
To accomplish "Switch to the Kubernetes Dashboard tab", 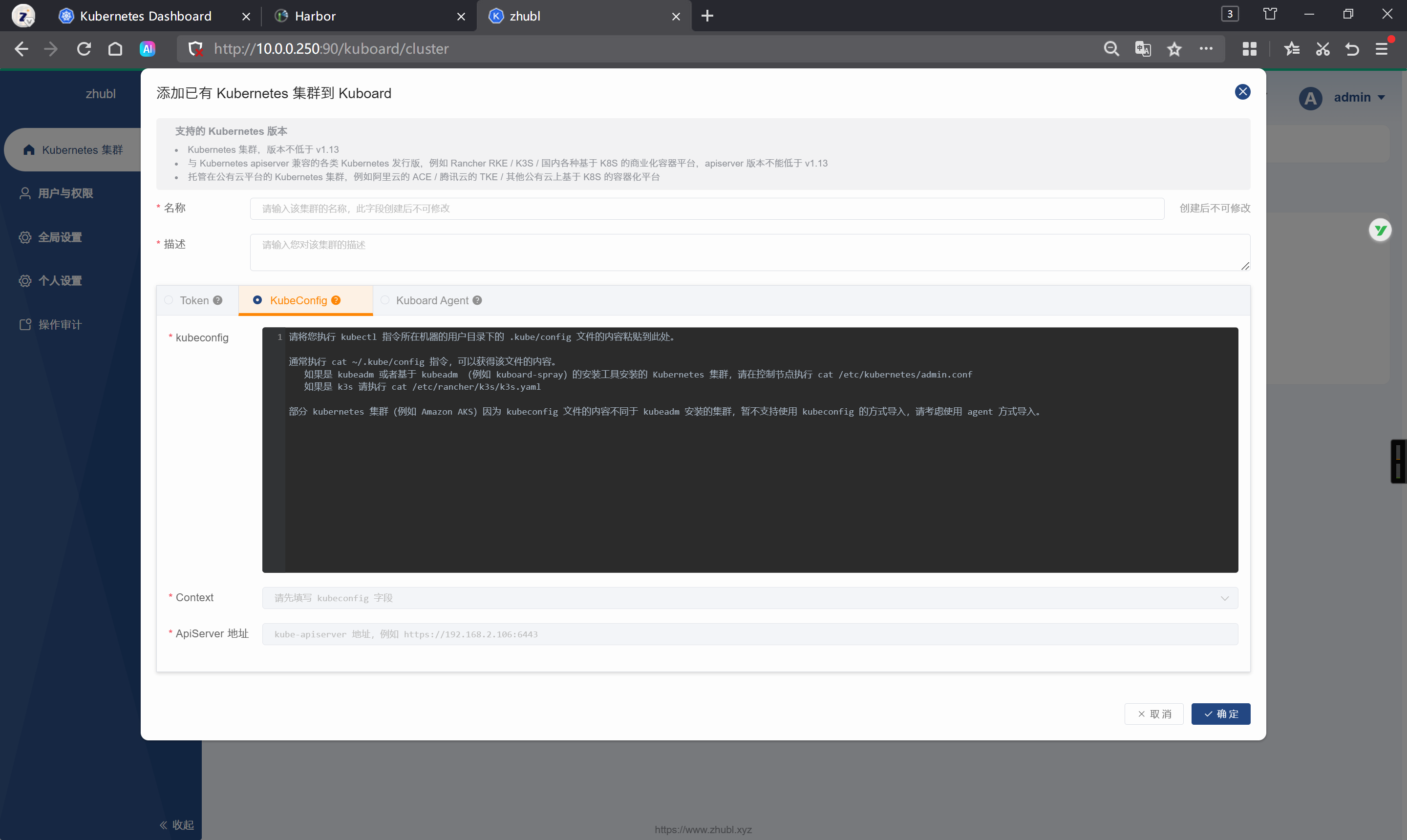I will tap(146, 16).
